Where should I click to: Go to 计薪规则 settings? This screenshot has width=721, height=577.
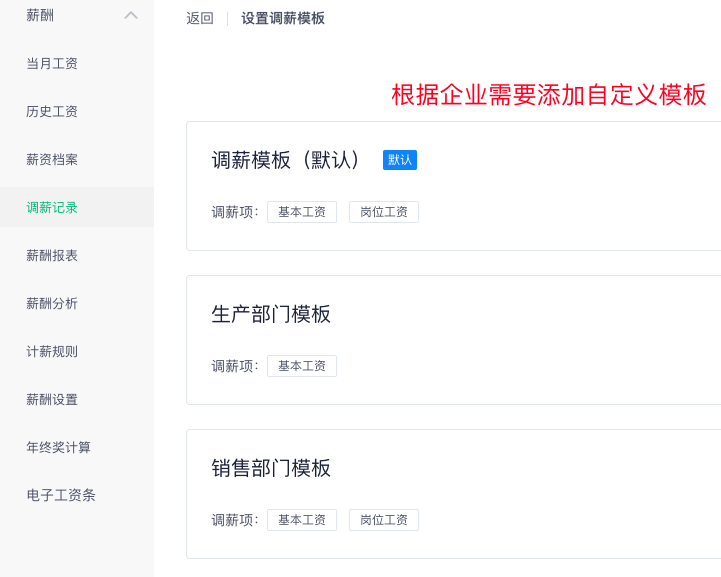tap(52, 351)
